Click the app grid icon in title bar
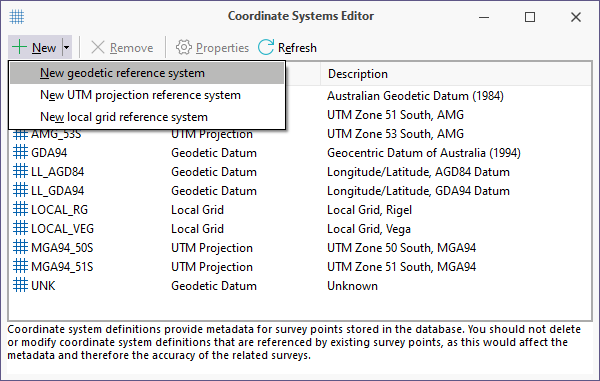The image size is (600, 381). 17,16
